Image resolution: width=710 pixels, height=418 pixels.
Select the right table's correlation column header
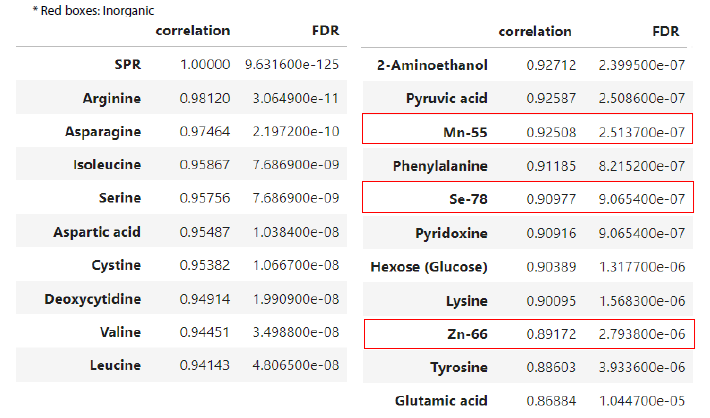pyautogui.click(x=535, y=31)
